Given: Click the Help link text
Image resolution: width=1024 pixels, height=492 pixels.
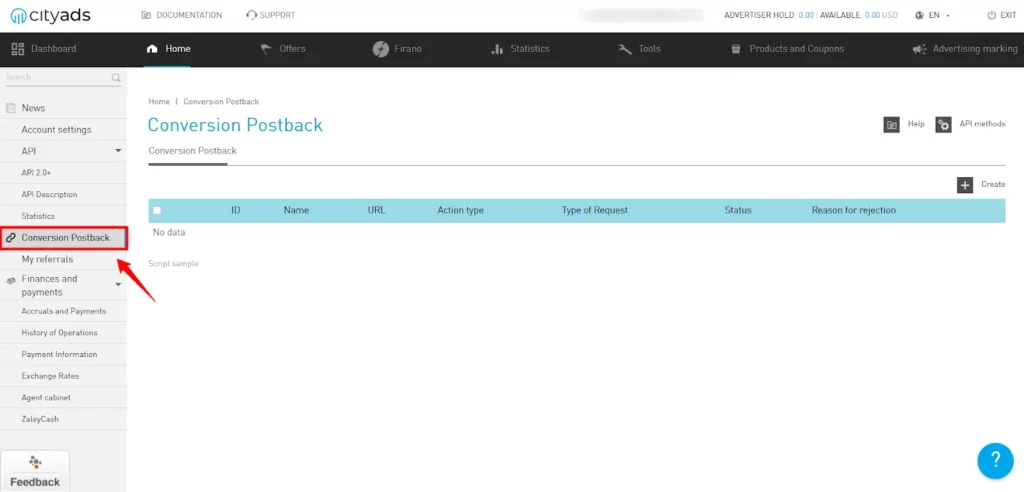Looking at the screenshot, I should point(916,124).
